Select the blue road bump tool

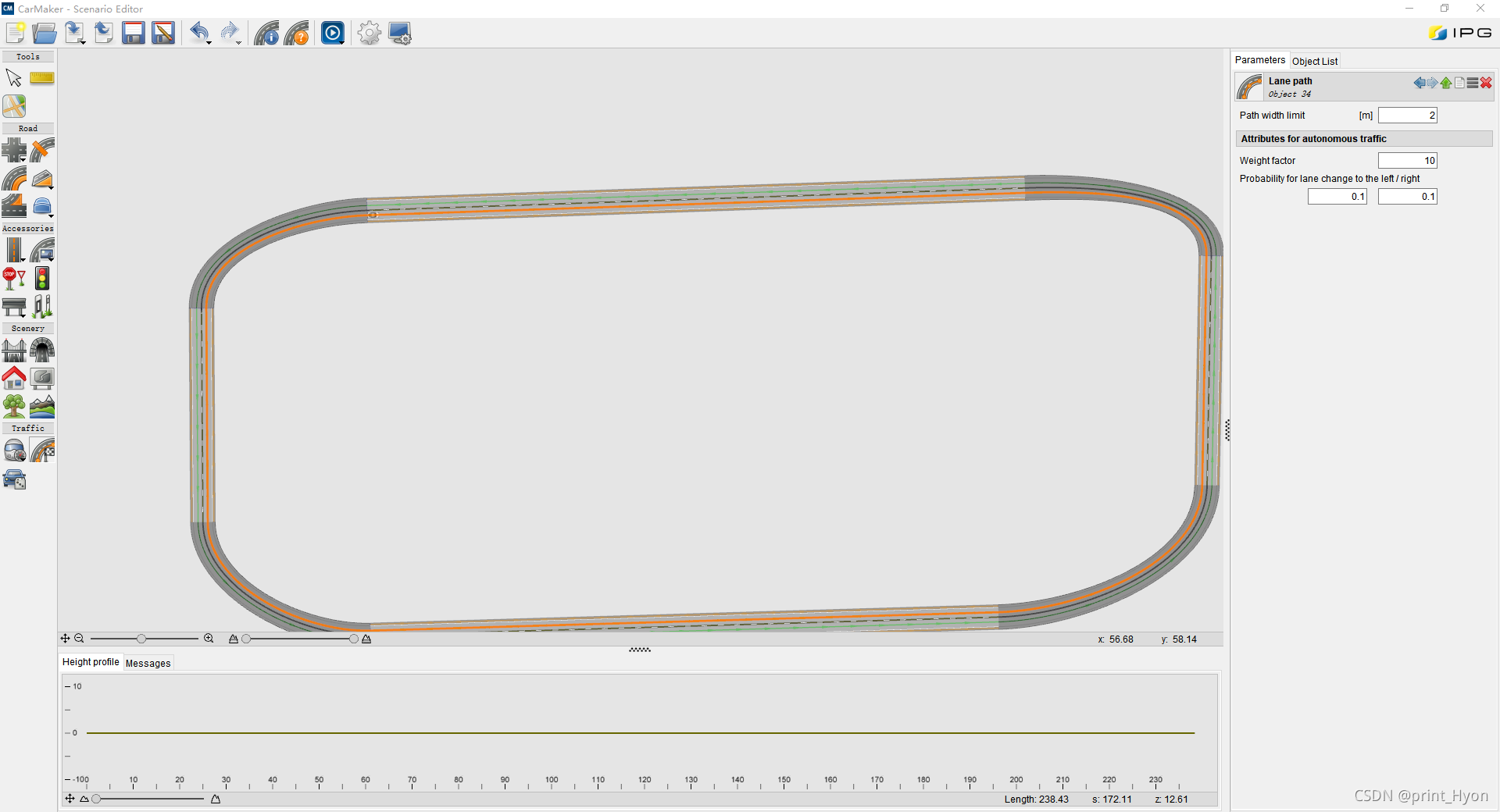(42, 206)
